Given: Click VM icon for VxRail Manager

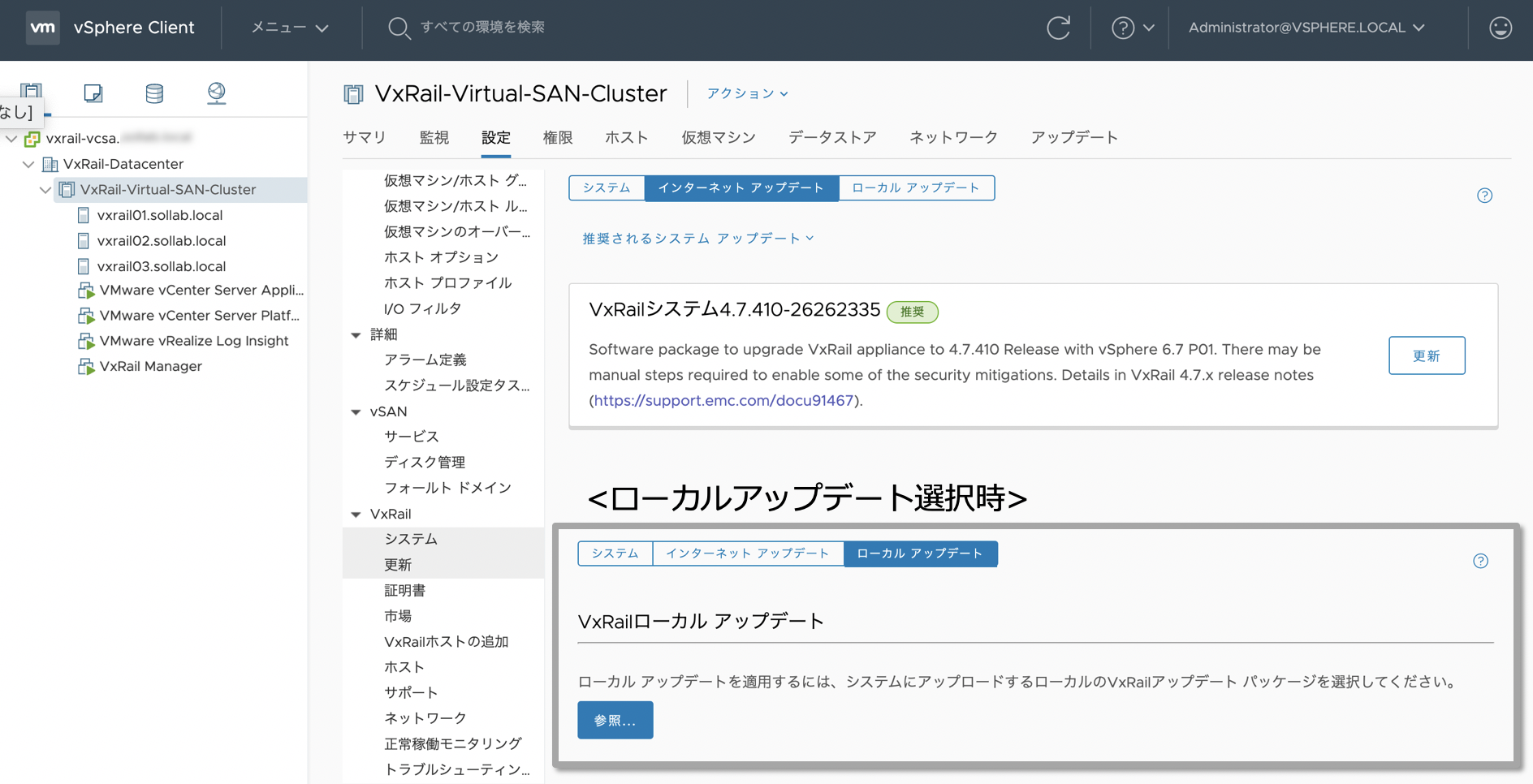Looking at the screenshot, I should [86, 367].
